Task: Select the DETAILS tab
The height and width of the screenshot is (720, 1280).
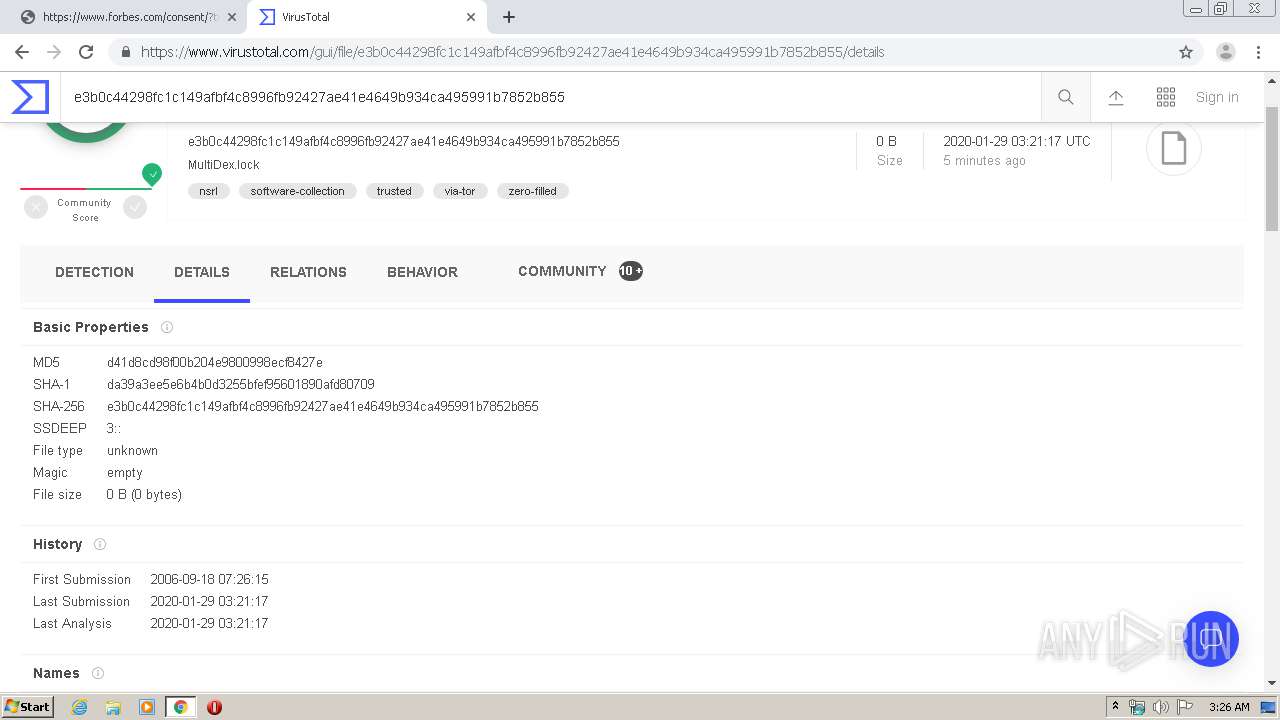Action: pyautogui.click(x=202, y=272)
